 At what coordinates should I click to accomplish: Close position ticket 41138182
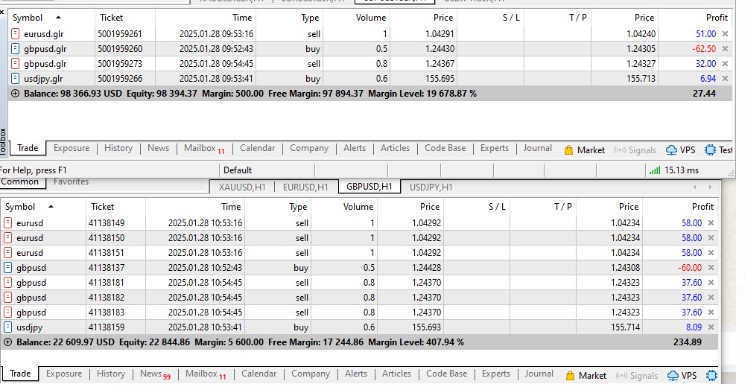[x=711, y=297]
